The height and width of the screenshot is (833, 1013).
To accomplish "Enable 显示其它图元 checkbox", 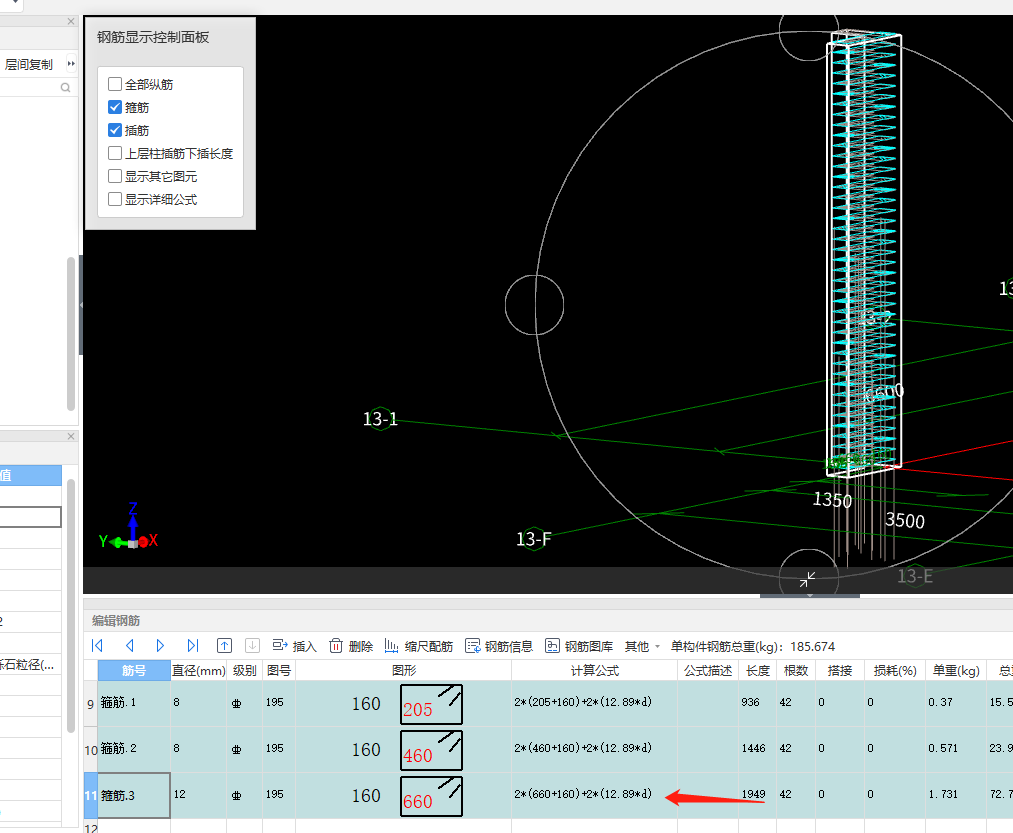I will [115, 176].
